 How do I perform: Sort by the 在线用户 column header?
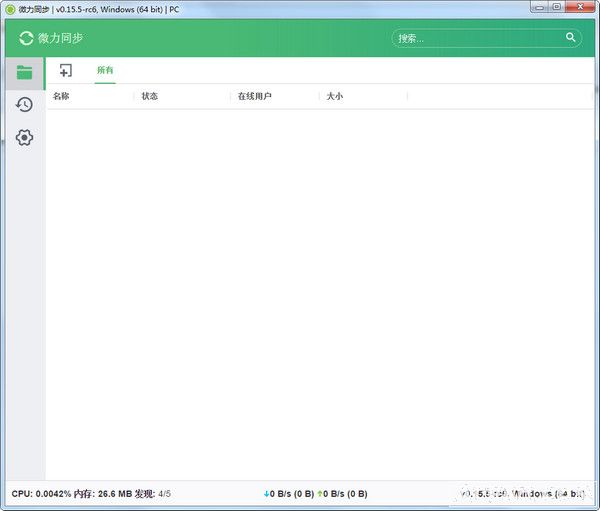pos(254,96)
